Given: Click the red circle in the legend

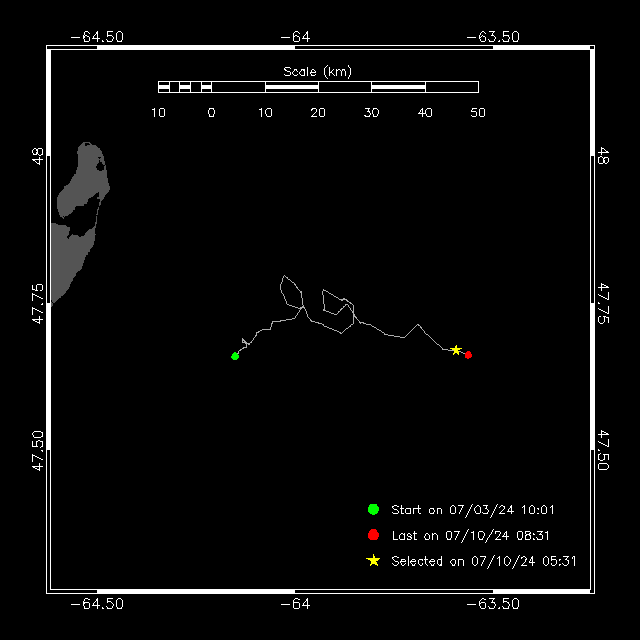Looking at the screenshot, I should tap(373, 535).
